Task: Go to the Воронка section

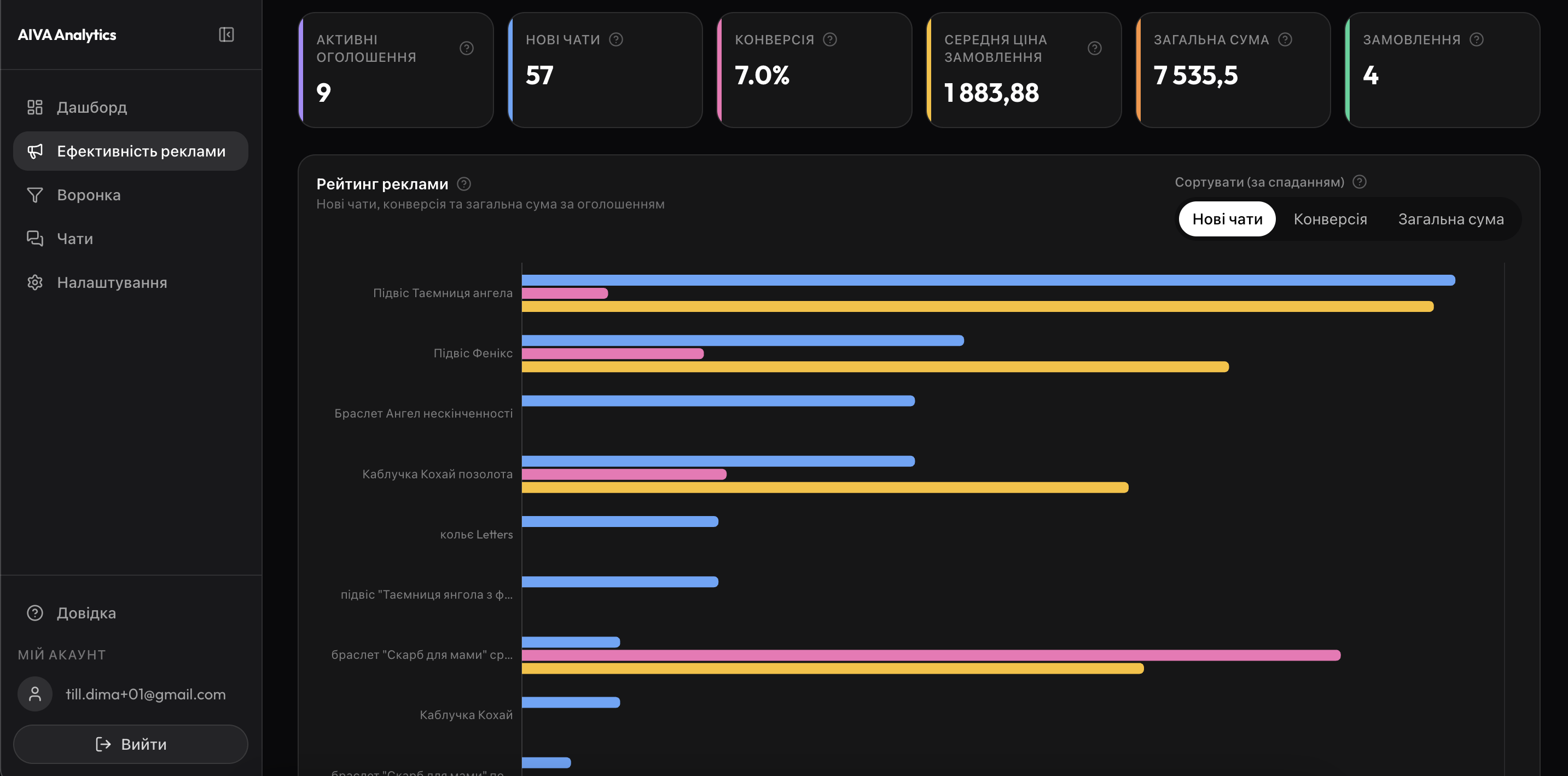Action: 131,195
